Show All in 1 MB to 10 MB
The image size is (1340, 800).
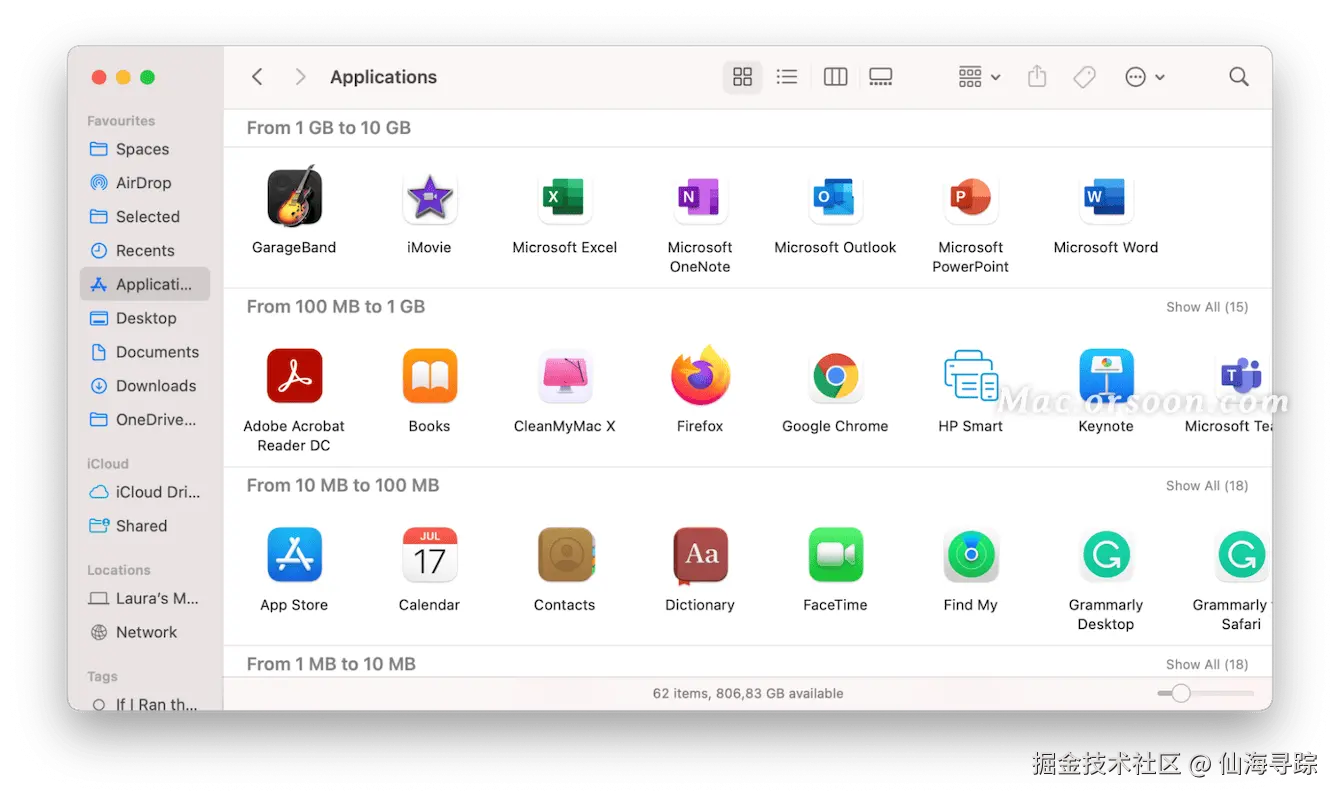pos(1207,664)
